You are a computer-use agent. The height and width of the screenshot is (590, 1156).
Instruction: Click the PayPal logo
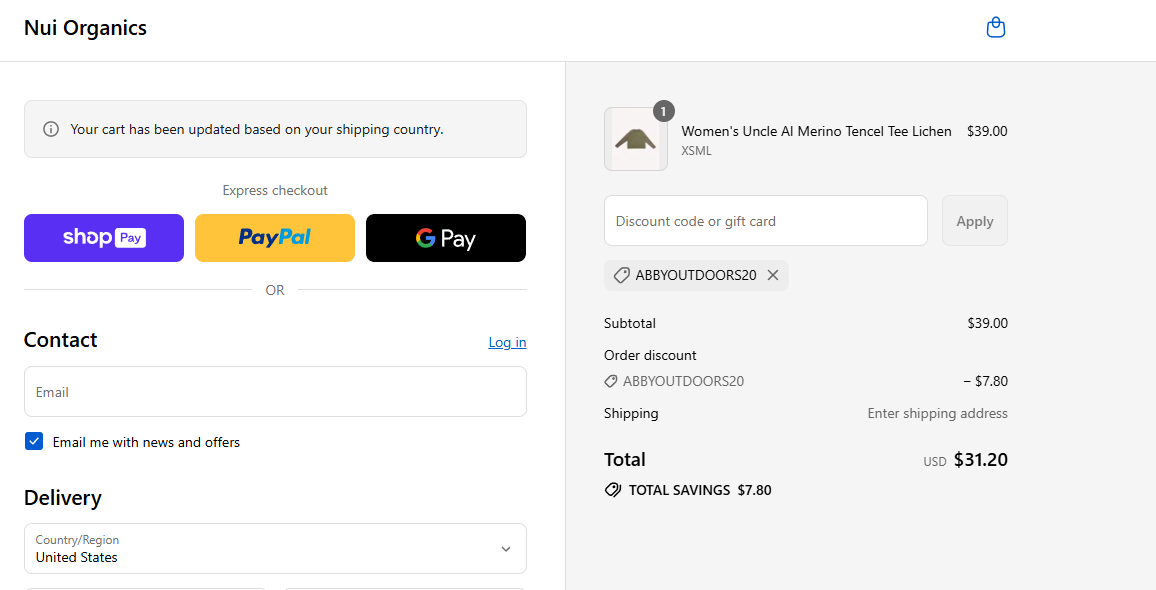pyautogui.click(x=274, y=238)
